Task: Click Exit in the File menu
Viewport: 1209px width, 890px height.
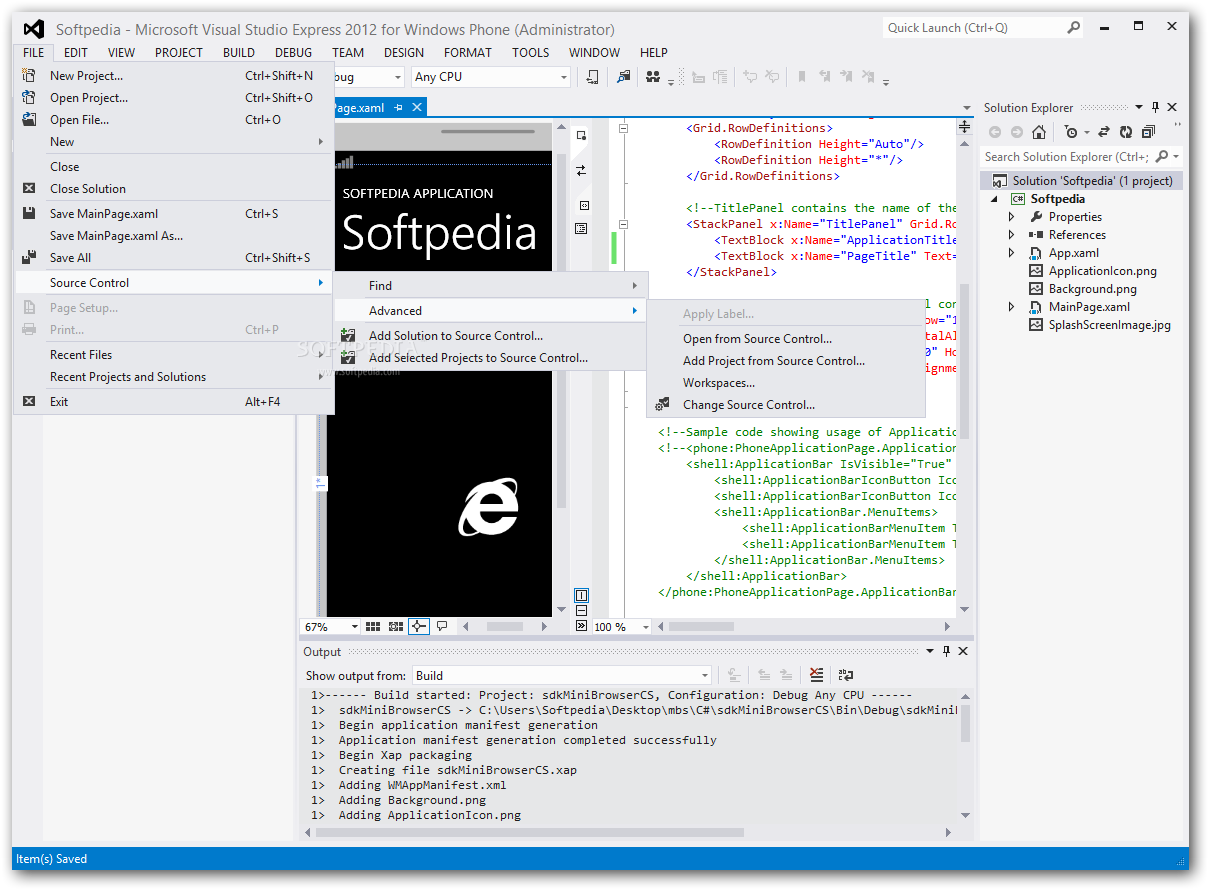Action: tap(174, 402)
